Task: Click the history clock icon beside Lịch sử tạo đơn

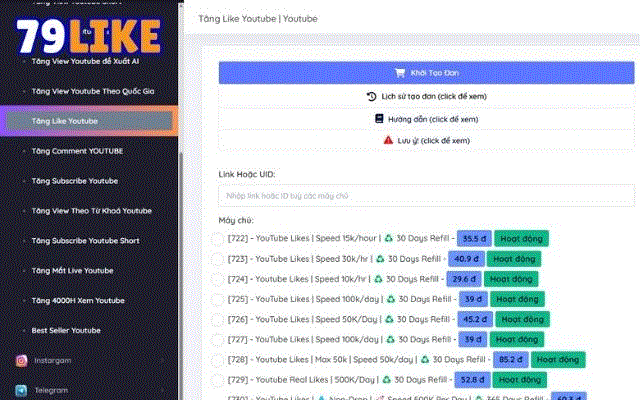Action: (x=371, y=97)
